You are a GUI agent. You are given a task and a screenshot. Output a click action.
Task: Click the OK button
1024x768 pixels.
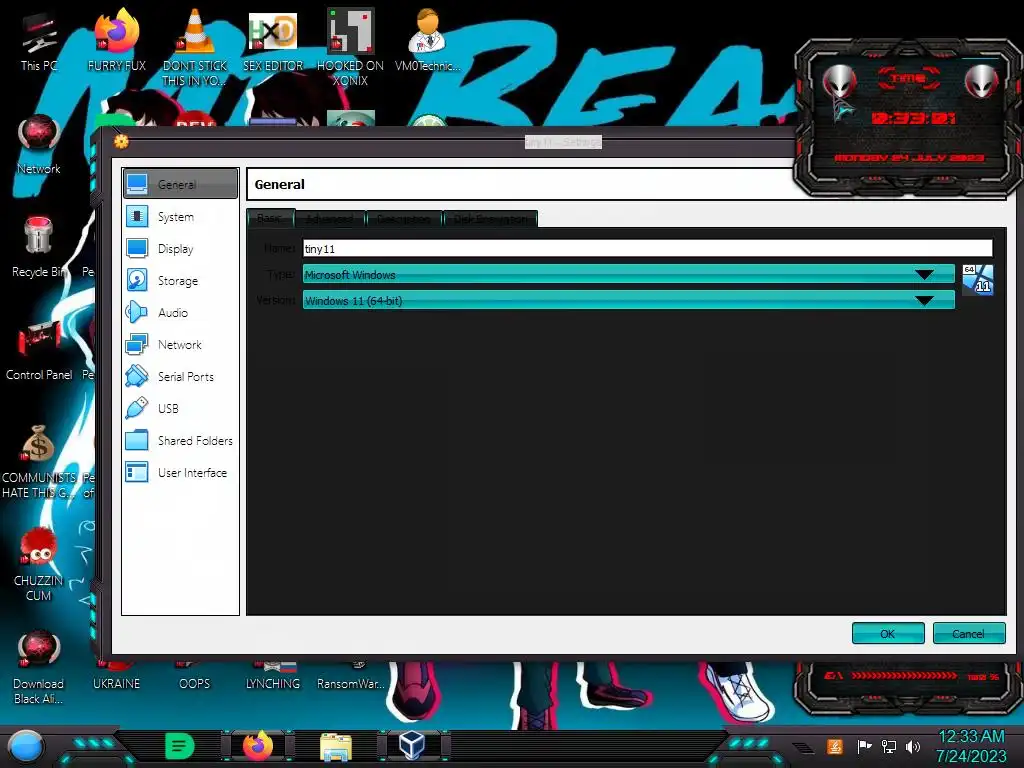coord(888,633)
